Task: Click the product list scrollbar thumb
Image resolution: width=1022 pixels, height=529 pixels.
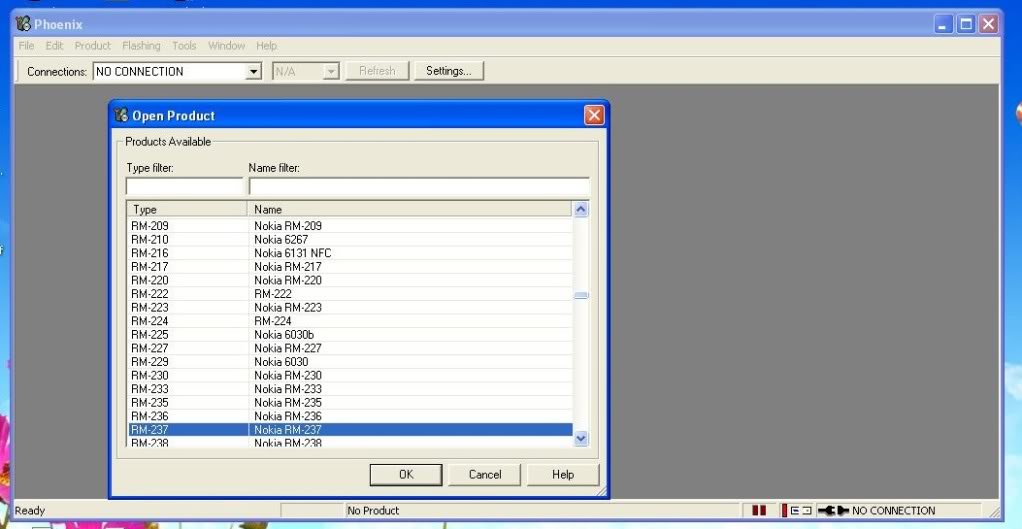Action: 580,296
